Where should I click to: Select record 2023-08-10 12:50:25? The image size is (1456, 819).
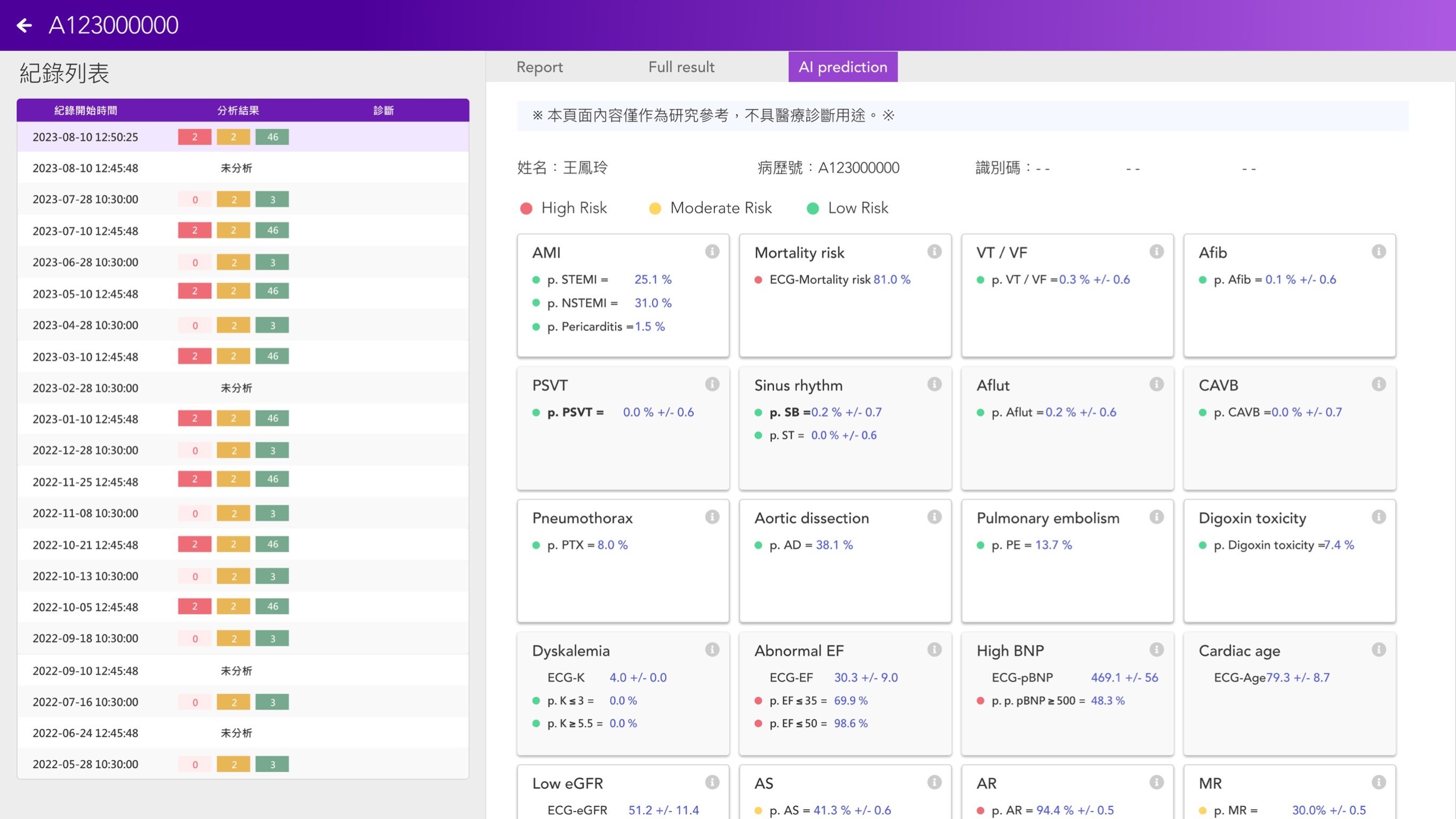[242, 137]
